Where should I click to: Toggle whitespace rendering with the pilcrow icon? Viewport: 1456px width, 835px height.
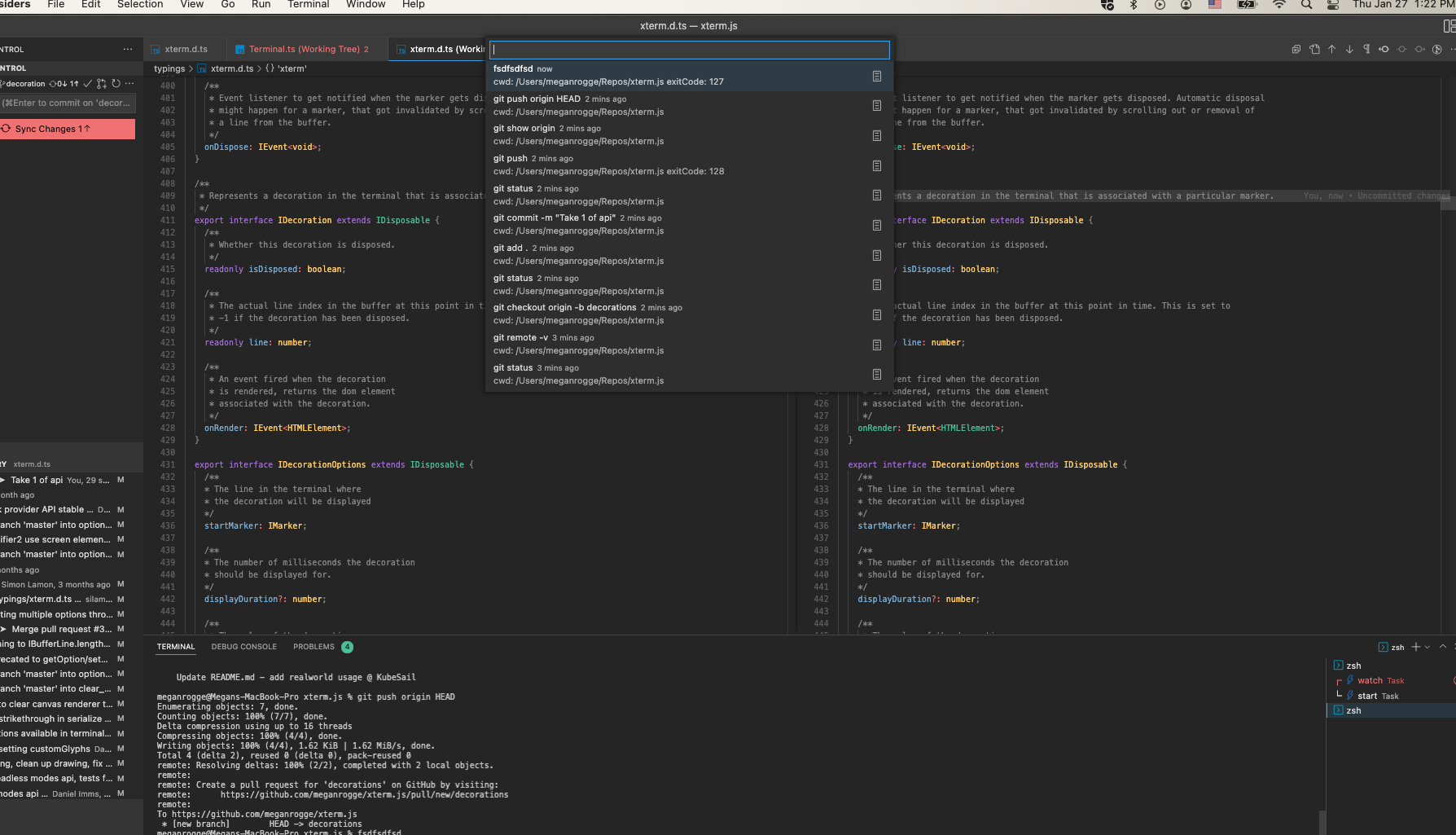(1367, 50)
